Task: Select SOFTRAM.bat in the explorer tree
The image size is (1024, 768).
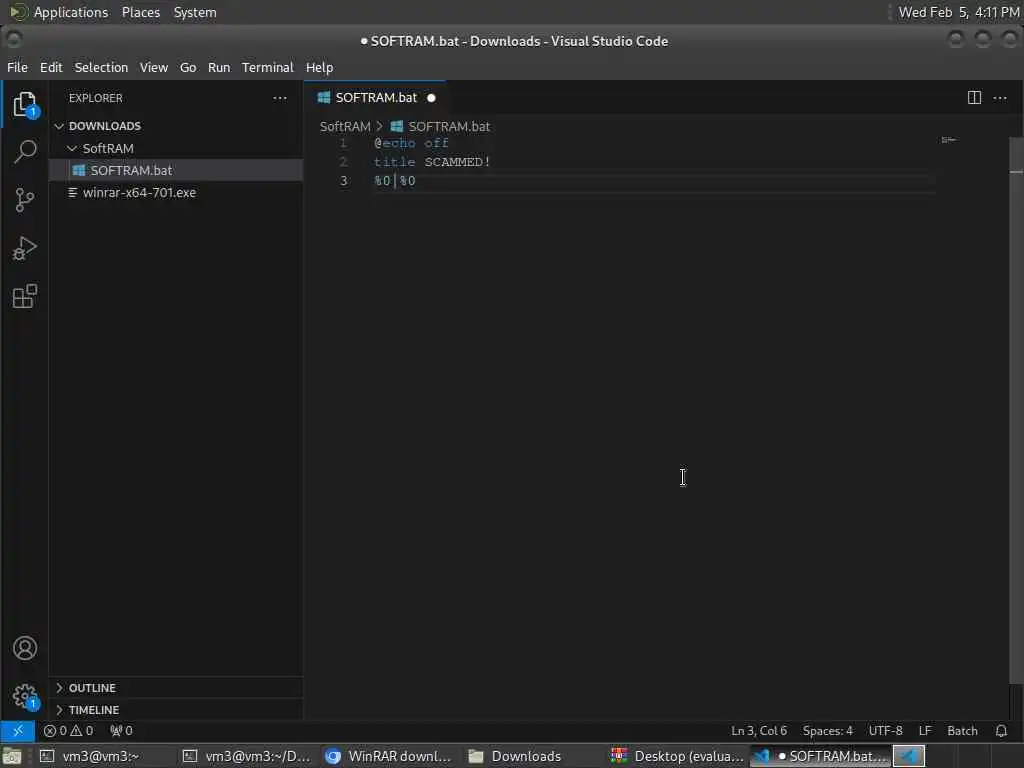Action: (x=176, y=170)
